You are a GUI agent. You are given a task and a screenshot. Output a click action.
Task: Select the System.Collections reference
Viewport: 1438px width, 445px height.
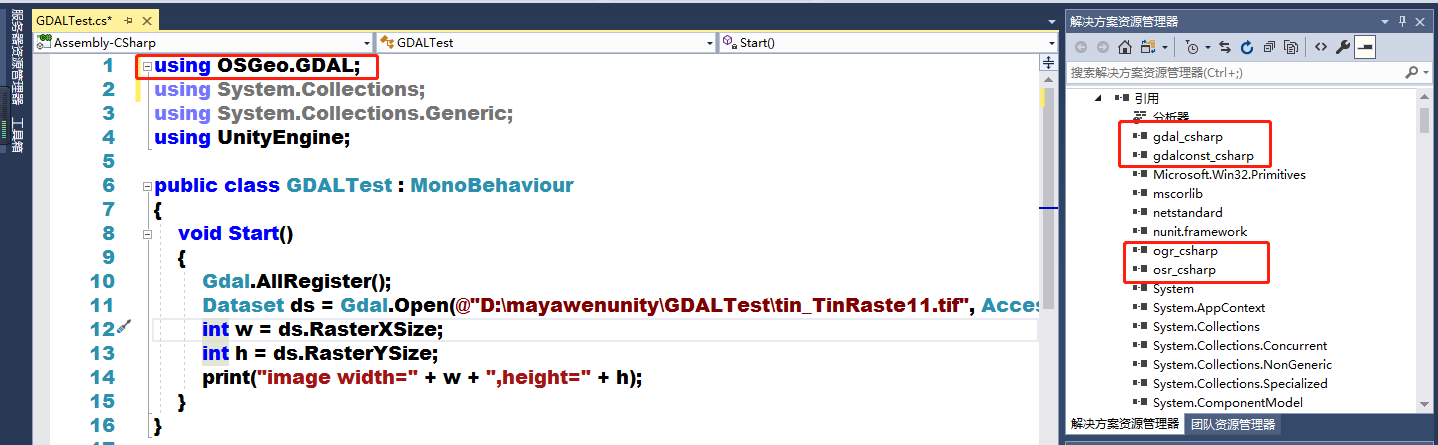1206,326
